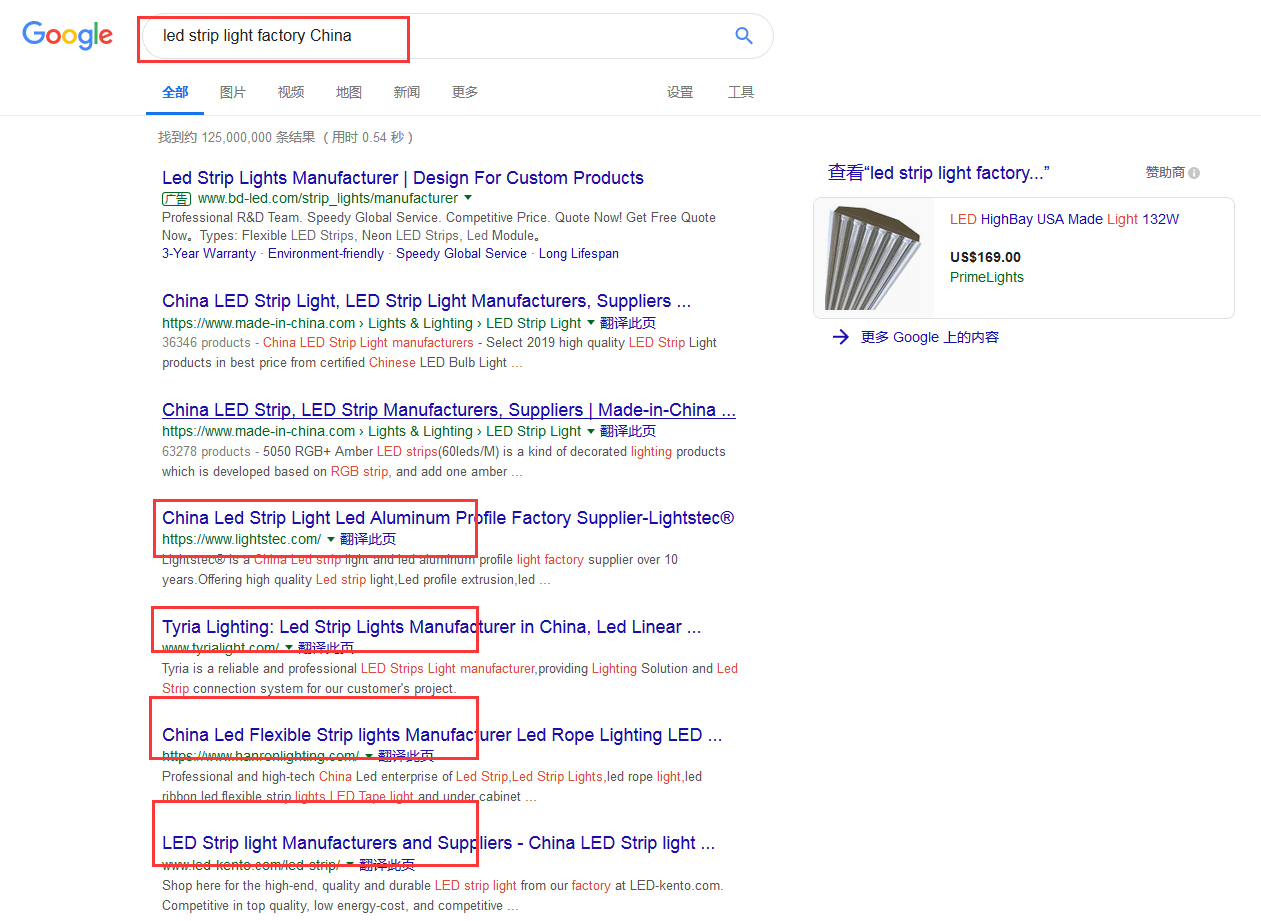Screen dimensions: 1261x921
Task: Click 翻译此页 beside hanronlighting.com
Action: click(x=406, y=755)
